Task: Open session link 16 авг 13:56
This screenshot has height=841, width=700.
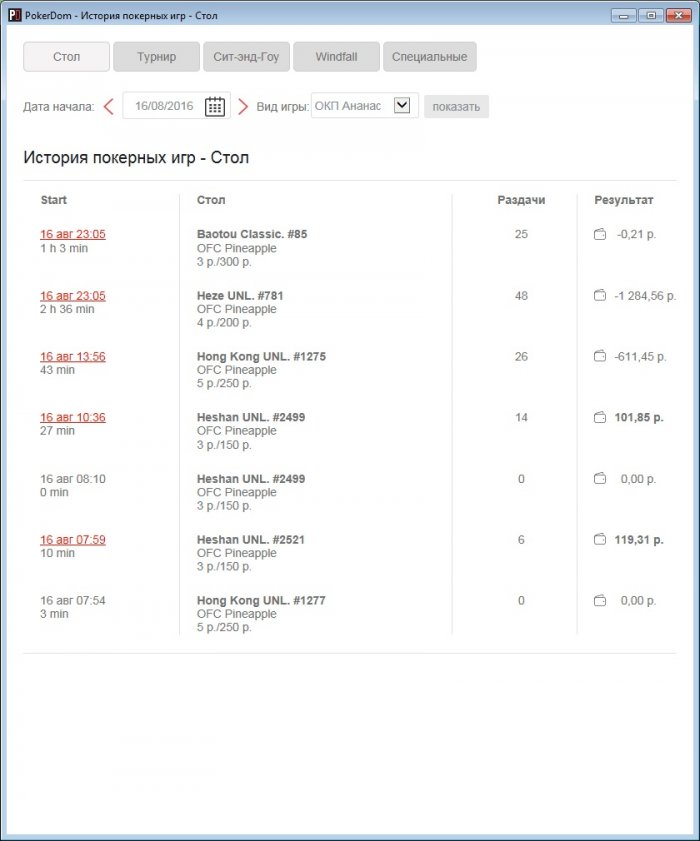Action: point(73,357)
